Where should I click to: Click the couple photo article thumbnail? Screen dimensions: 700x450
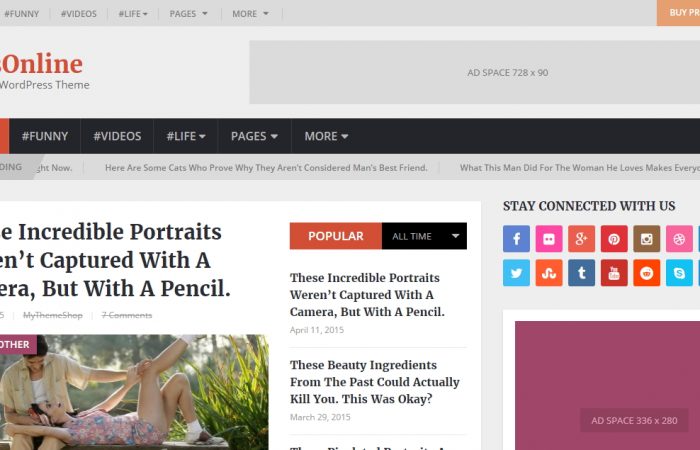134,392
